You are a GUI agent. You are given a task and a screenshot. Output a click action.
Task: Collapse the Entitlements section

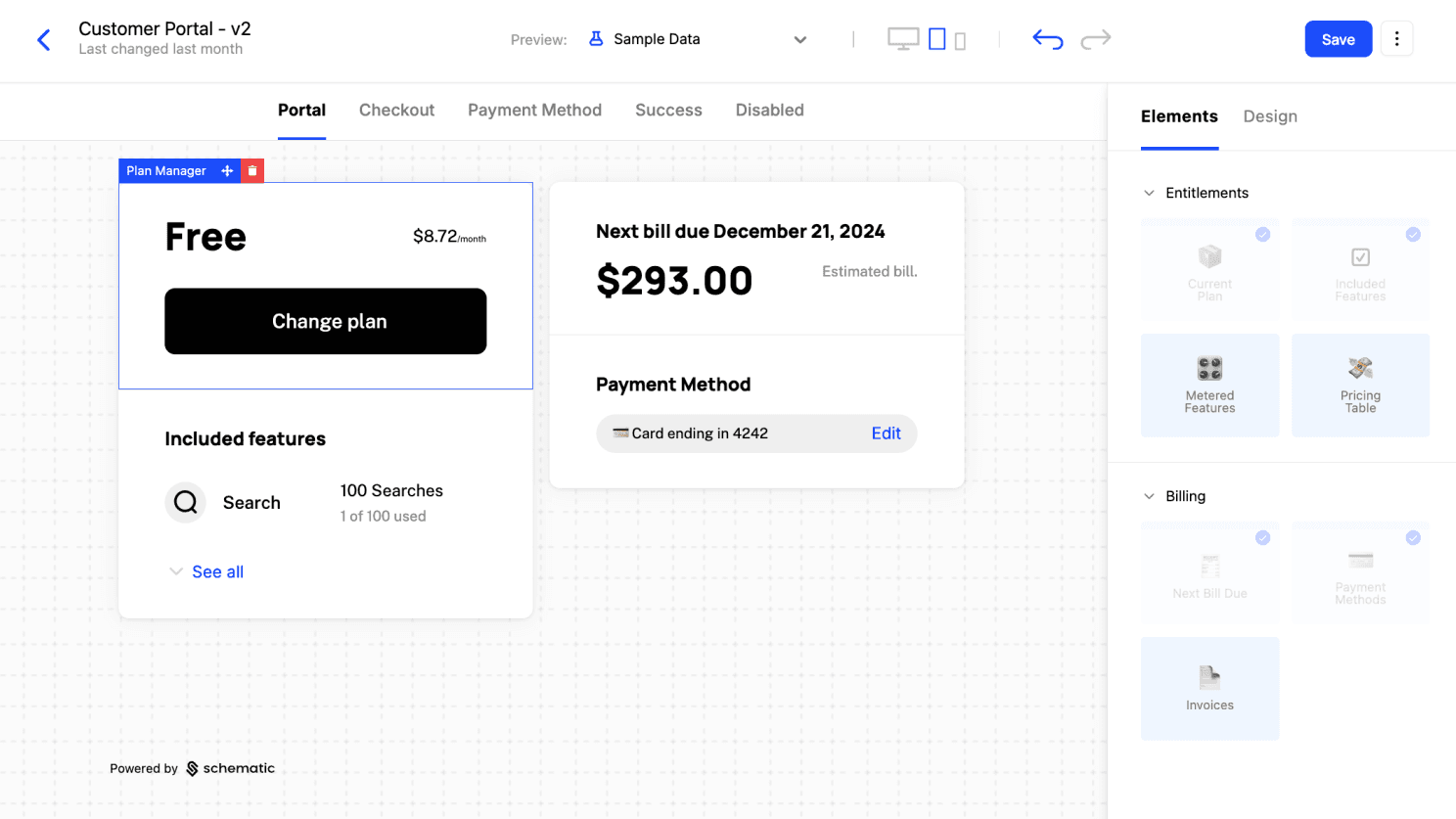pyautogui.click(x=1150, y=193)
